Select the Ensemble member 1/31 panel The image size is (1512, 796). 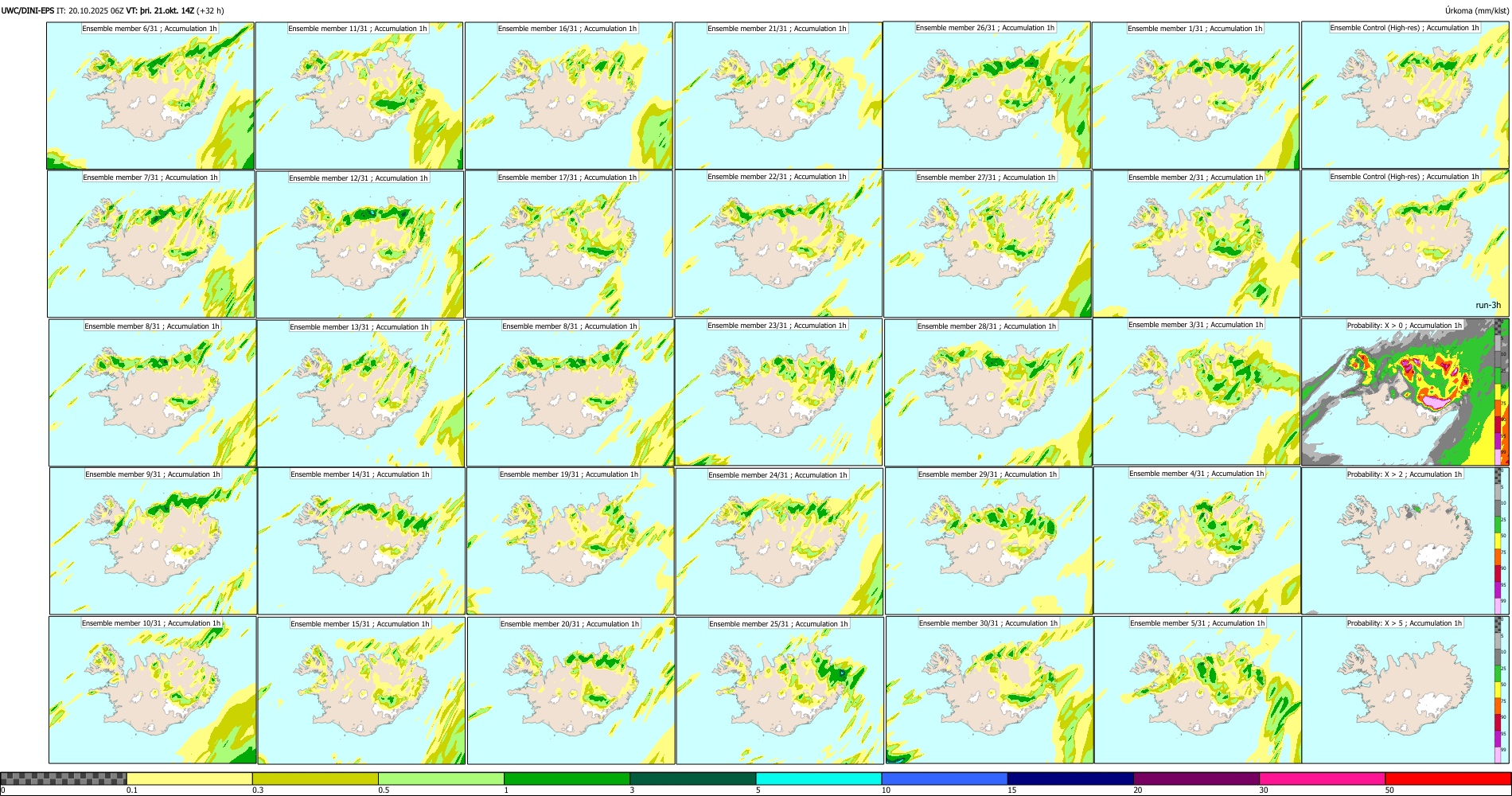pos(1195,96)
